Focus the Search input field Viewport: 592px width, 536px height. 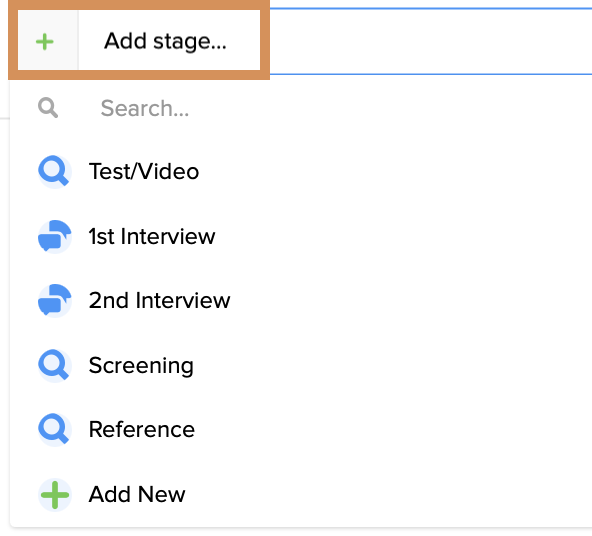coord(302,108)
